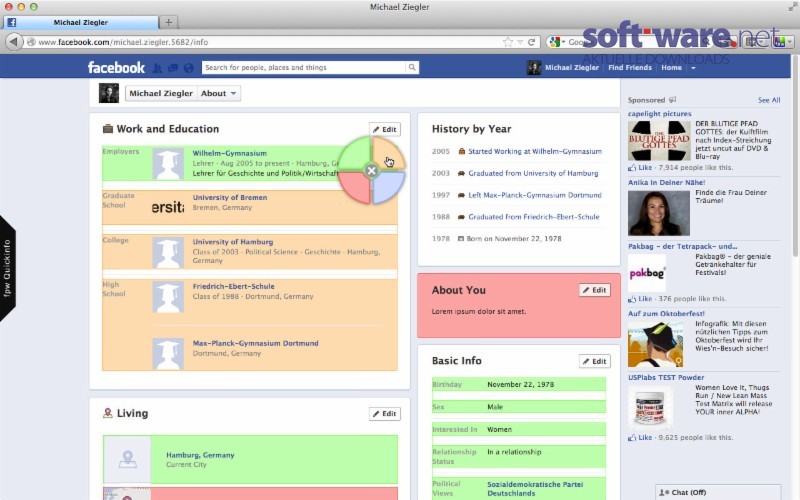Open the USPlabs TEST Powder ad link
This screenshot has width=800, height=500.
click(x=666, y=378)
